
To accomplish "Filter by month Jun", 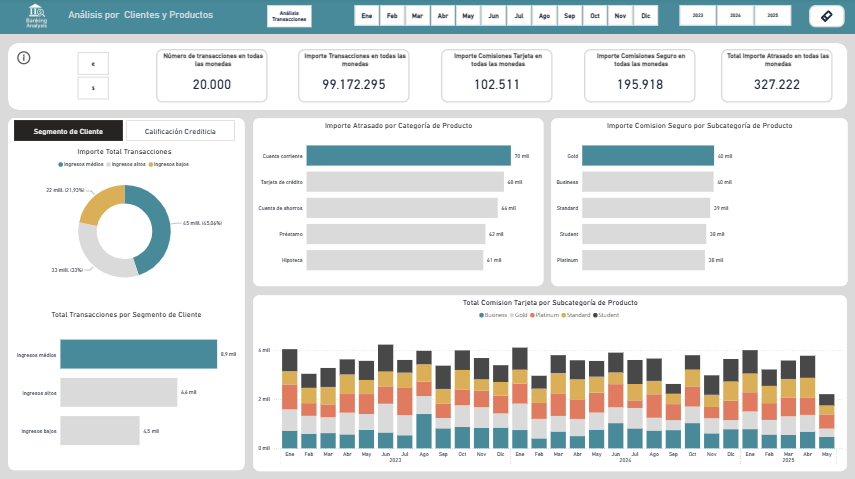I will [x=493, y=16].
